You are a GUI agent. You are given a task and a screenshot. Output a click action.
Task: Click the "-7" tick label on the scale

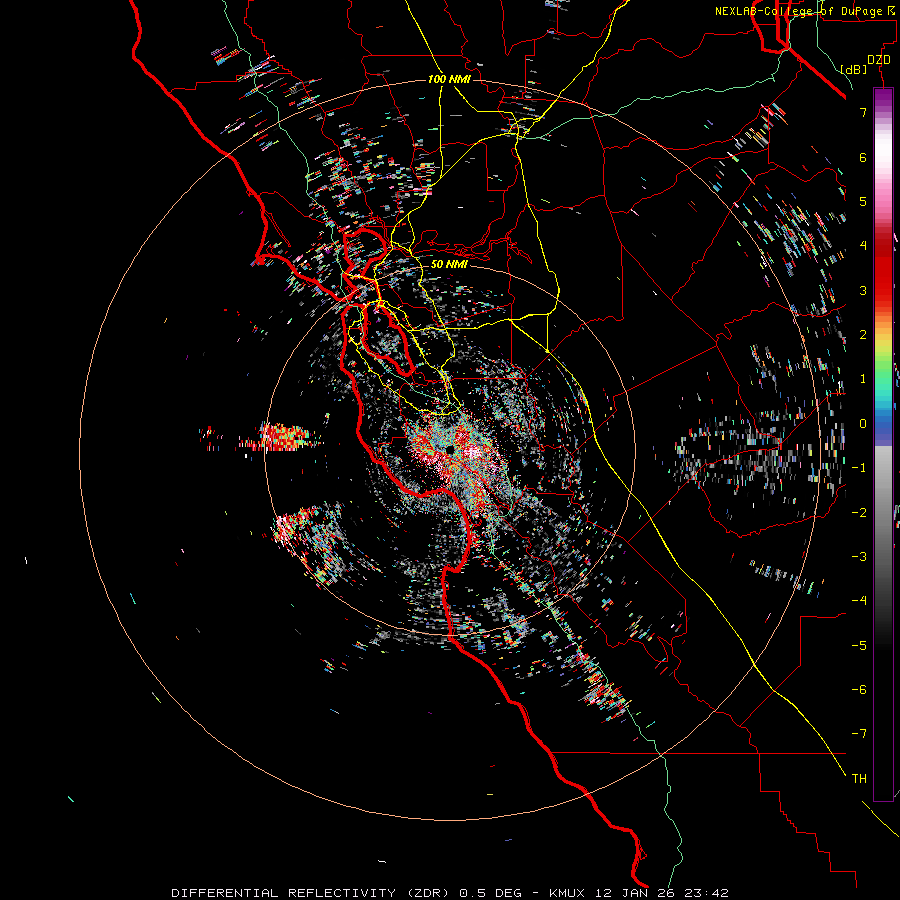pyautogui.click(x=859, y=734)
